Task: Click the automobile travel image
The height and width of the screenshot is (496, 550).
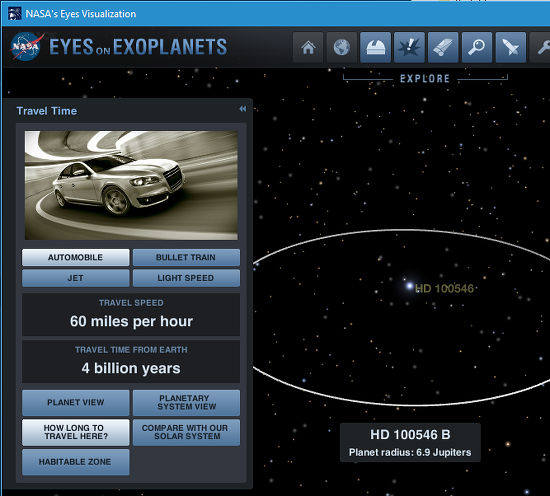Action: point(131,185)
